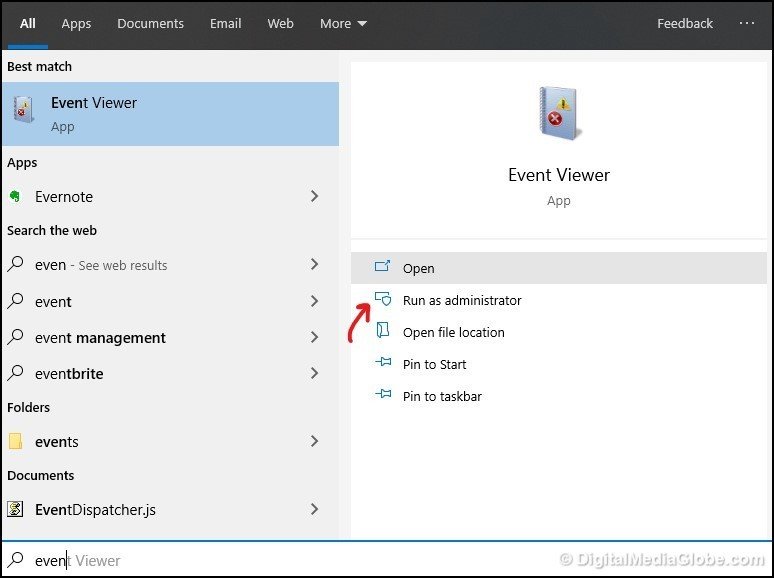Image resolution: width=774 pixels, height=578 pixels.
Task: Select the Email filter tab
Action: click(225, 24)
